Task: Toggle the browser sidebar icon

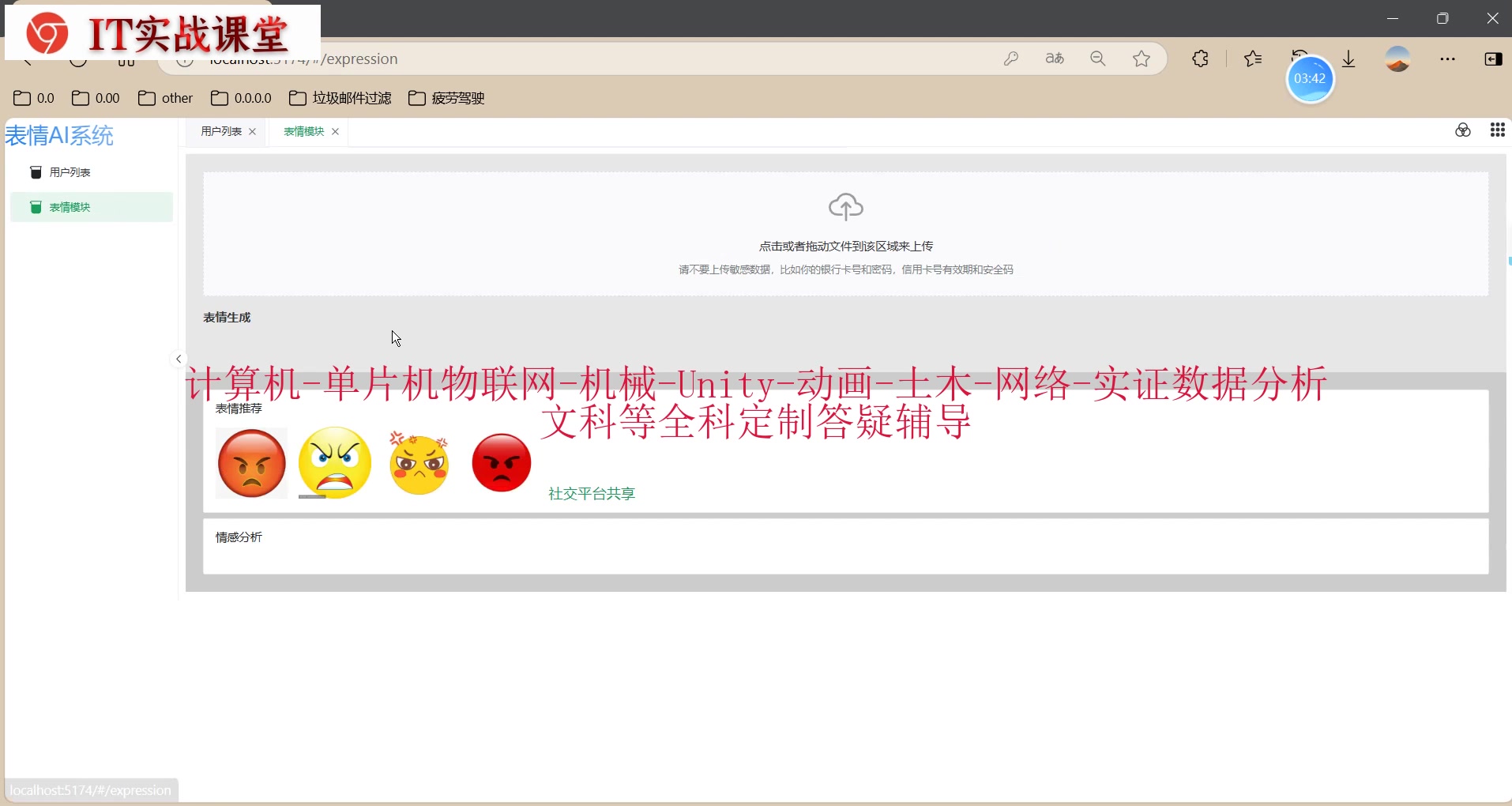Action: (x=1493, y=59)
